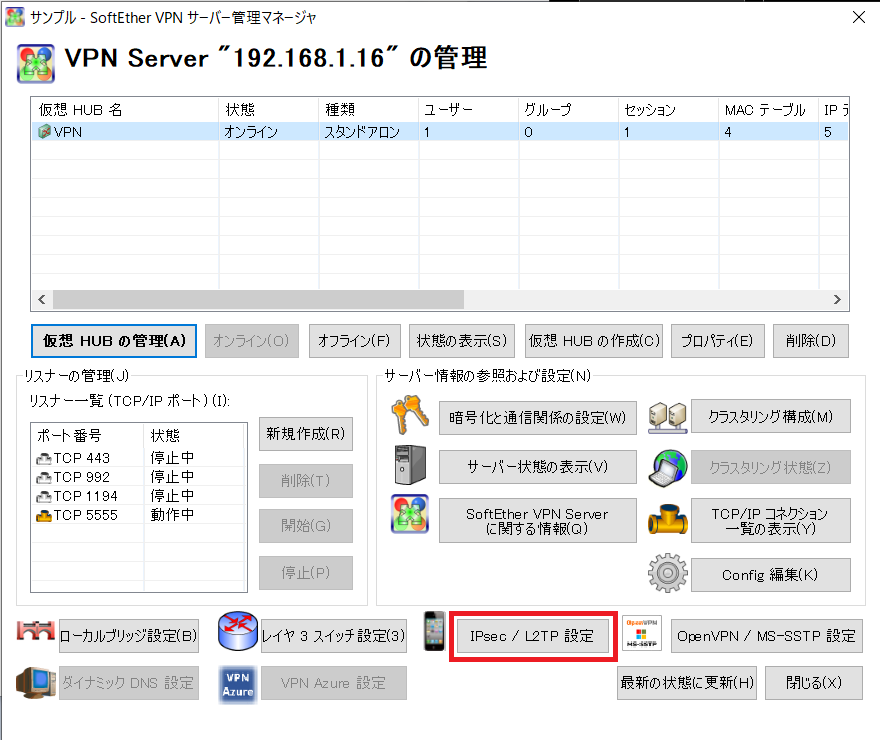
Task: Open hub プロパティ(E)
Action: [x=717, y=341]
